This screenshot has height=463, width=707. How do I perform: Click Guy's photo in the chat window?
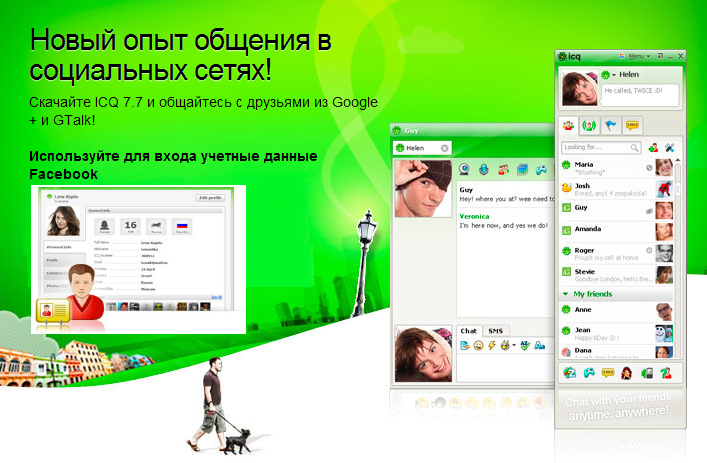(x=423, y=188)
